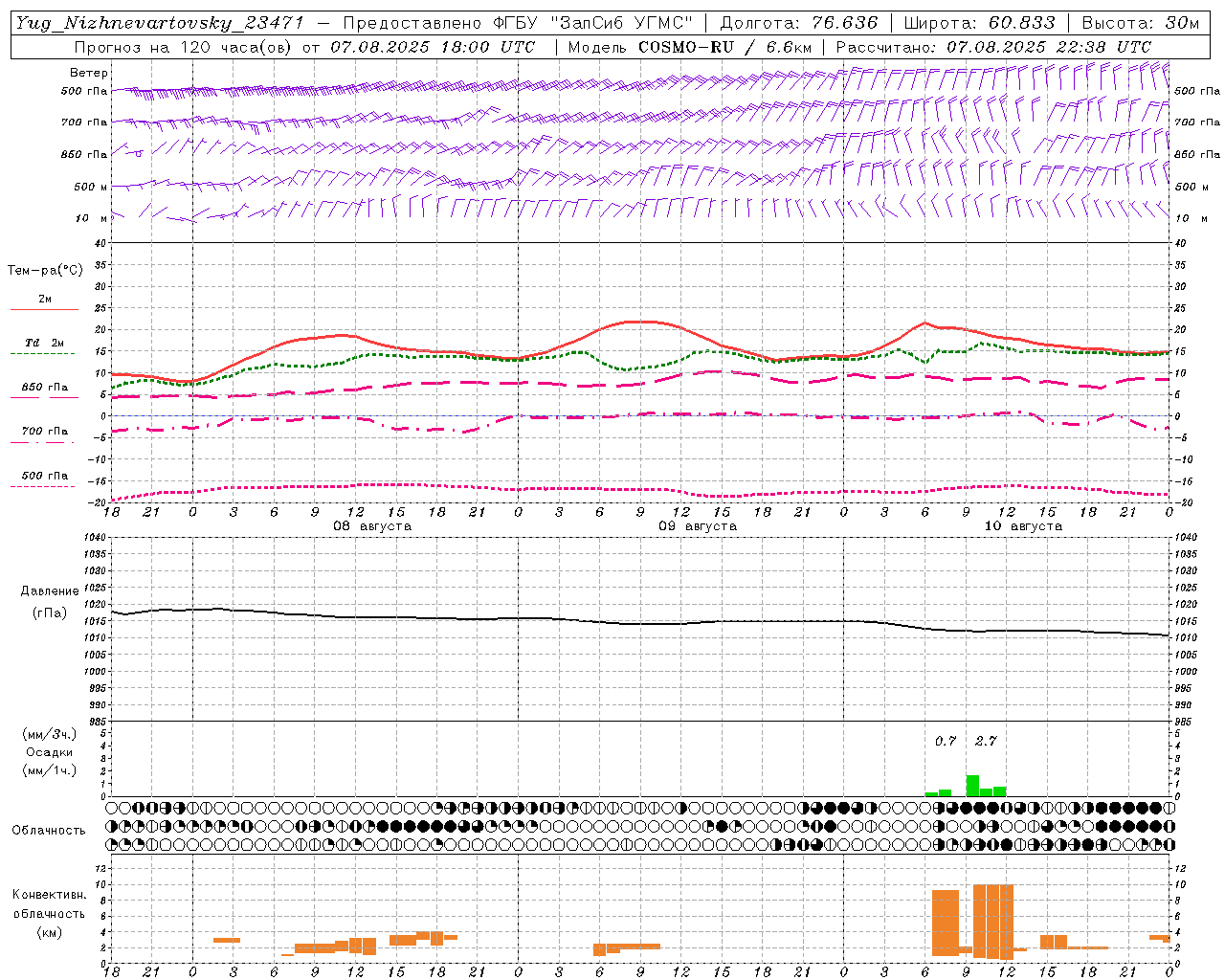Click the '08 августа' date label

(x=372, y=526)
